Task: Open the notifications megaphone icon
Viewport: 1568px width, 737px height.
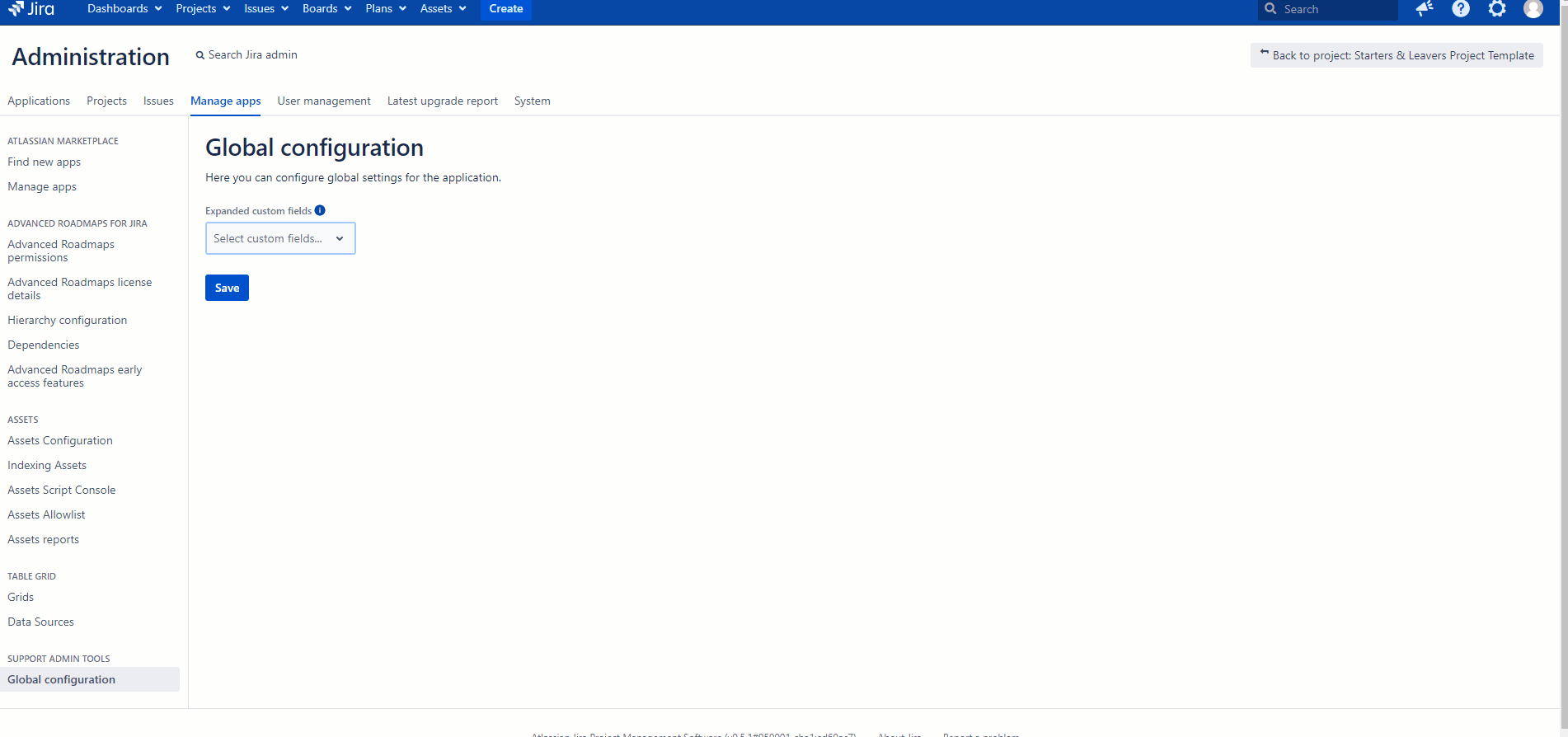Action: coord(1424,9)
